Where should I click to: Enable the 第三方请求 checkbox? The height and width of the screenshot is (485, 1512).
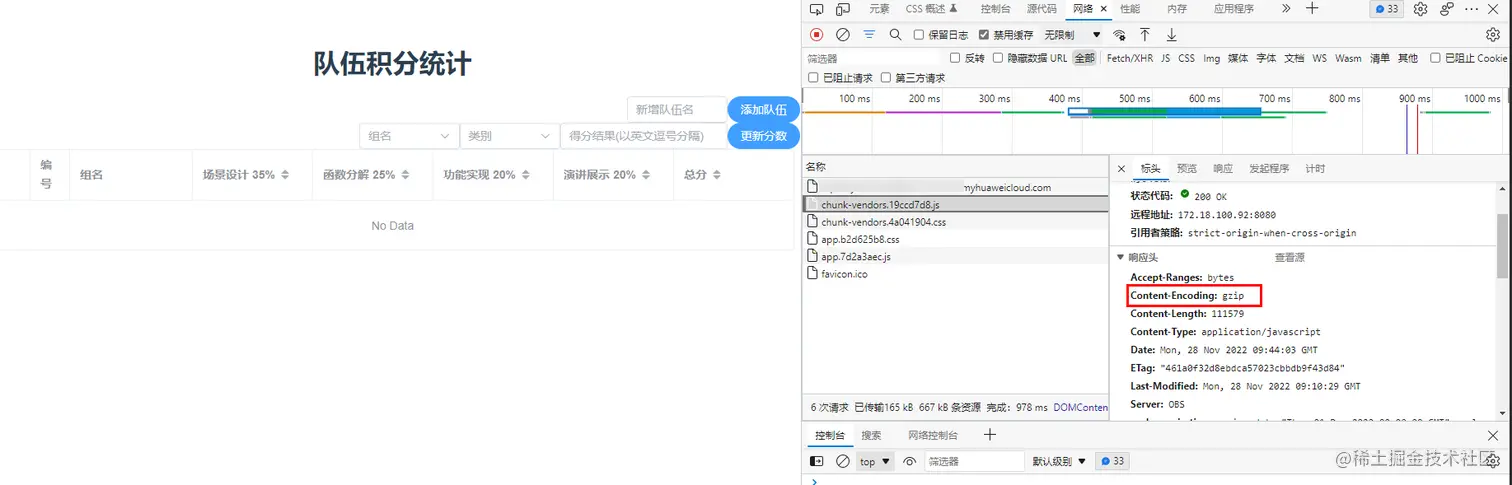886,78
